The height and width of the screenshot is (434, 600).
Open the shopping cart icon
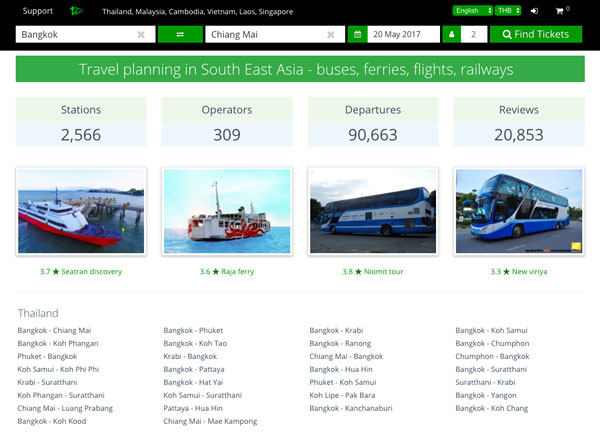tap(561, 11)
